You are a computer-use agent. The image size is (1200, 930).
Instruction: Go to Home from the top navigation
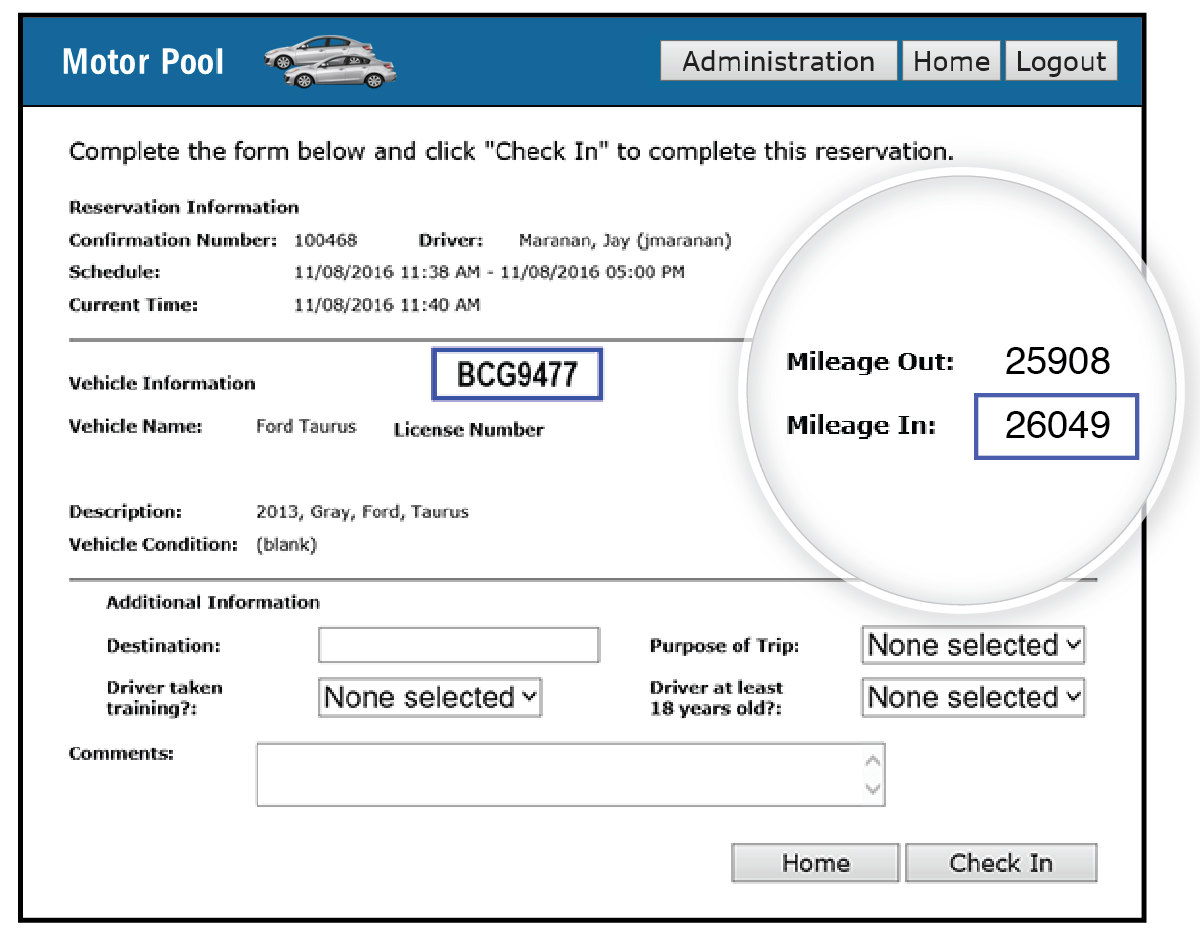tap(951, 61)
